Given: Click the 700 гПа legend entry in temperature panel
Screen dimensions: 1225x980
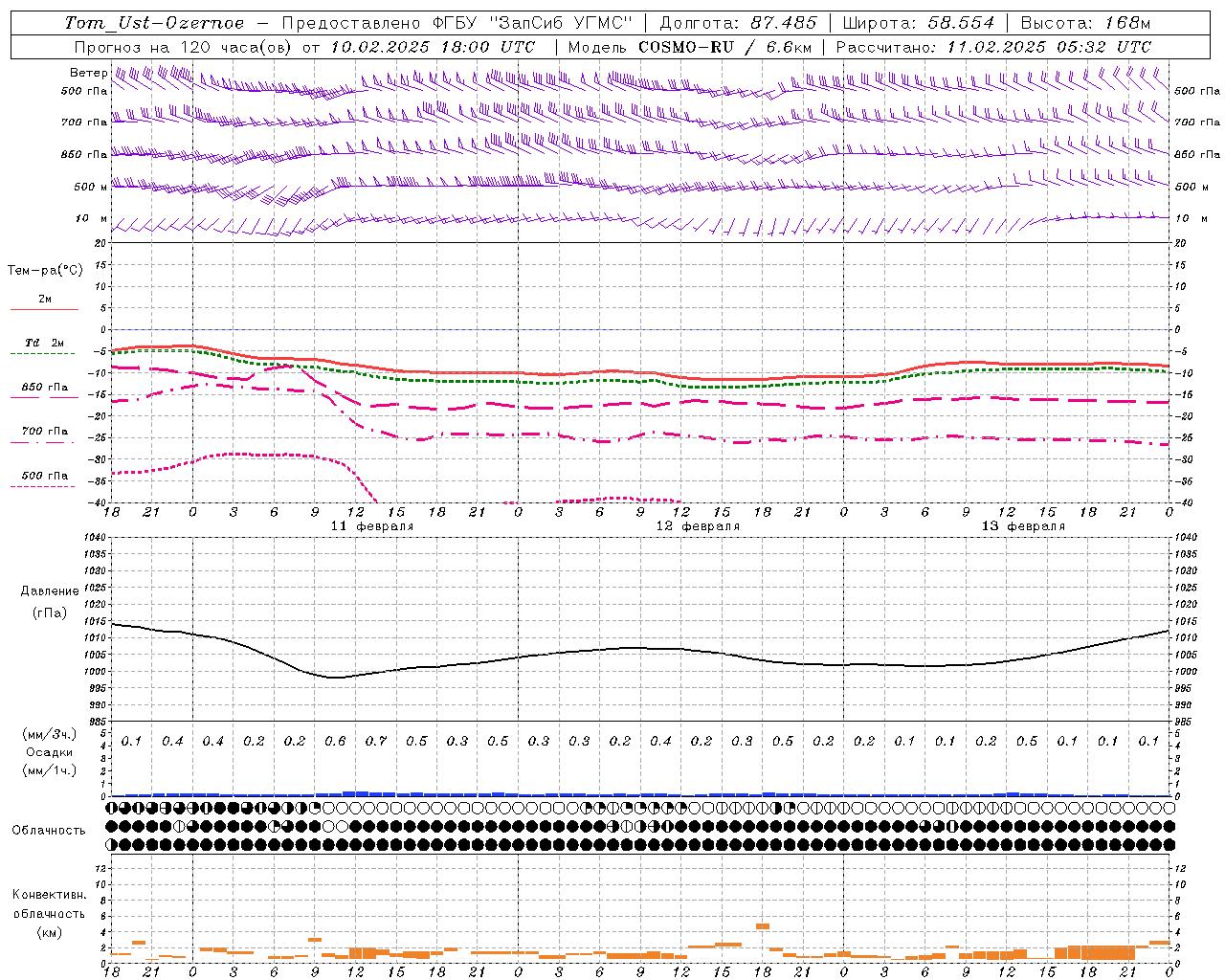Looking at the screenshot, I should [45, 432].
